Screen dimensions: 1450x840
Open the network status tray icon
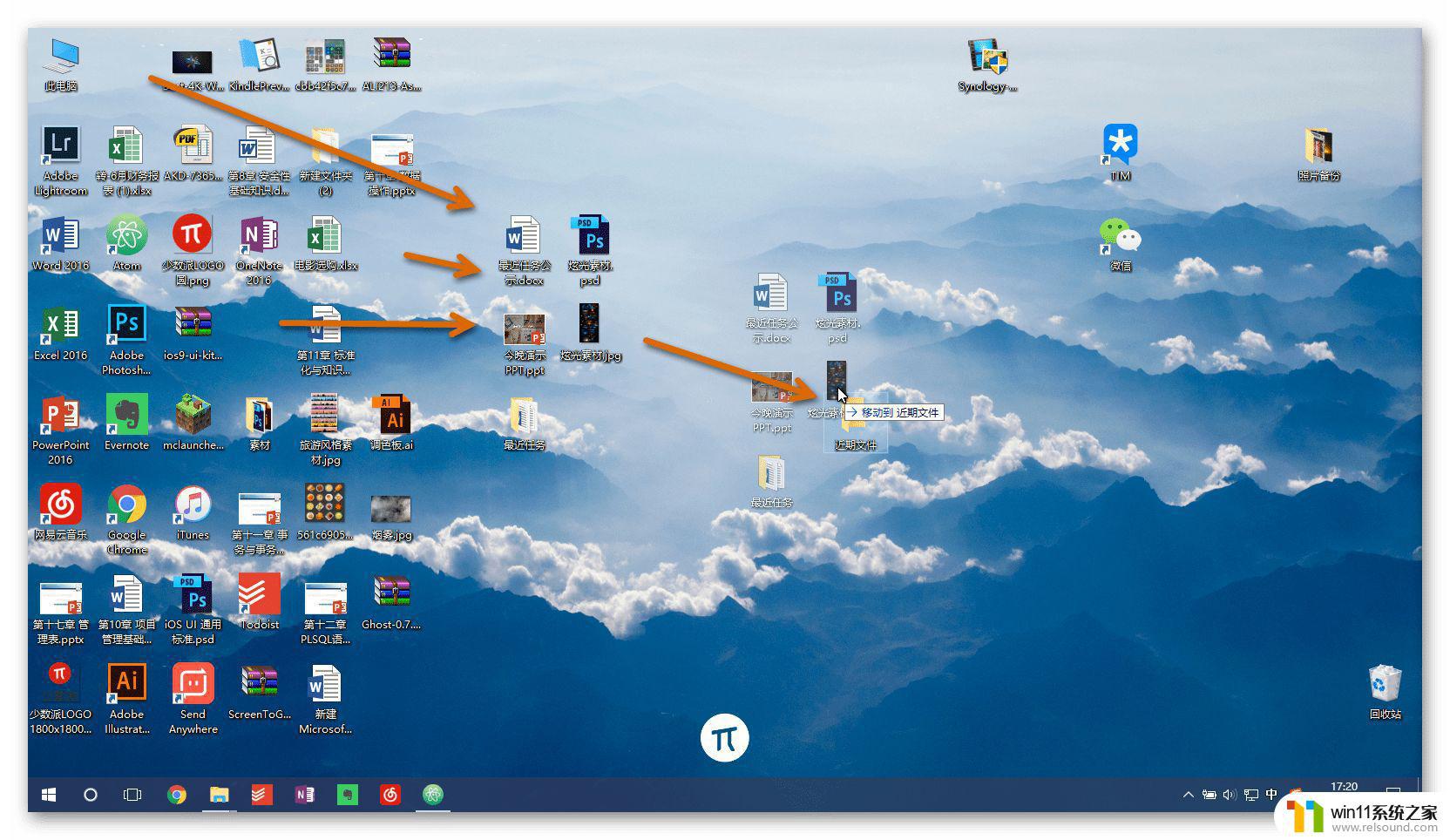(x=1250, y=795)
